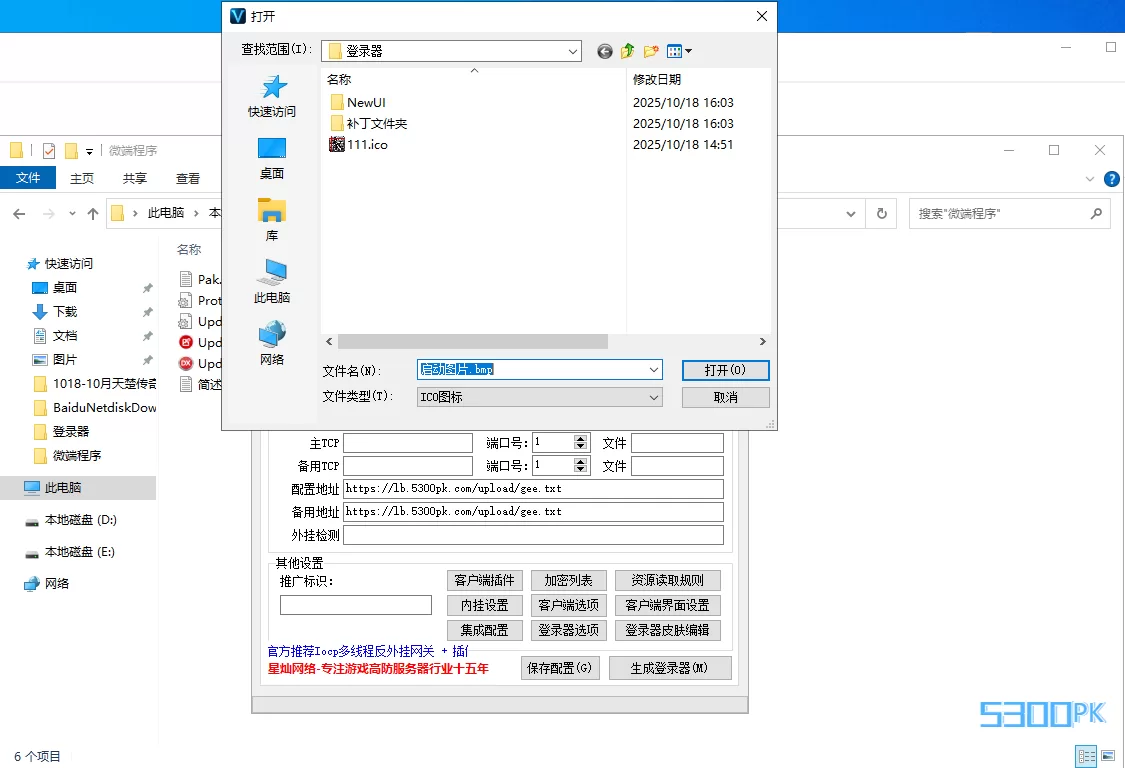Open the 文件 tab in Explorer
The image size is (1125, 768).
(28, 177)
